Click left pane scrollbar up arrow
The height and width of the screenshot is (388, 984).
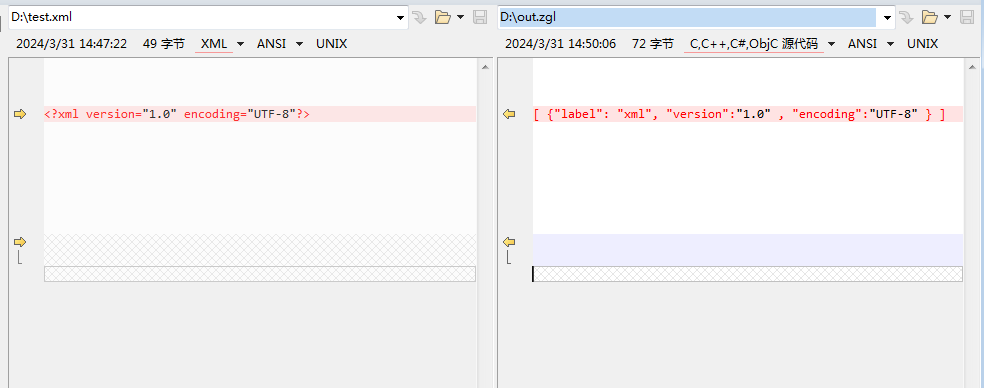coord(484,67)
